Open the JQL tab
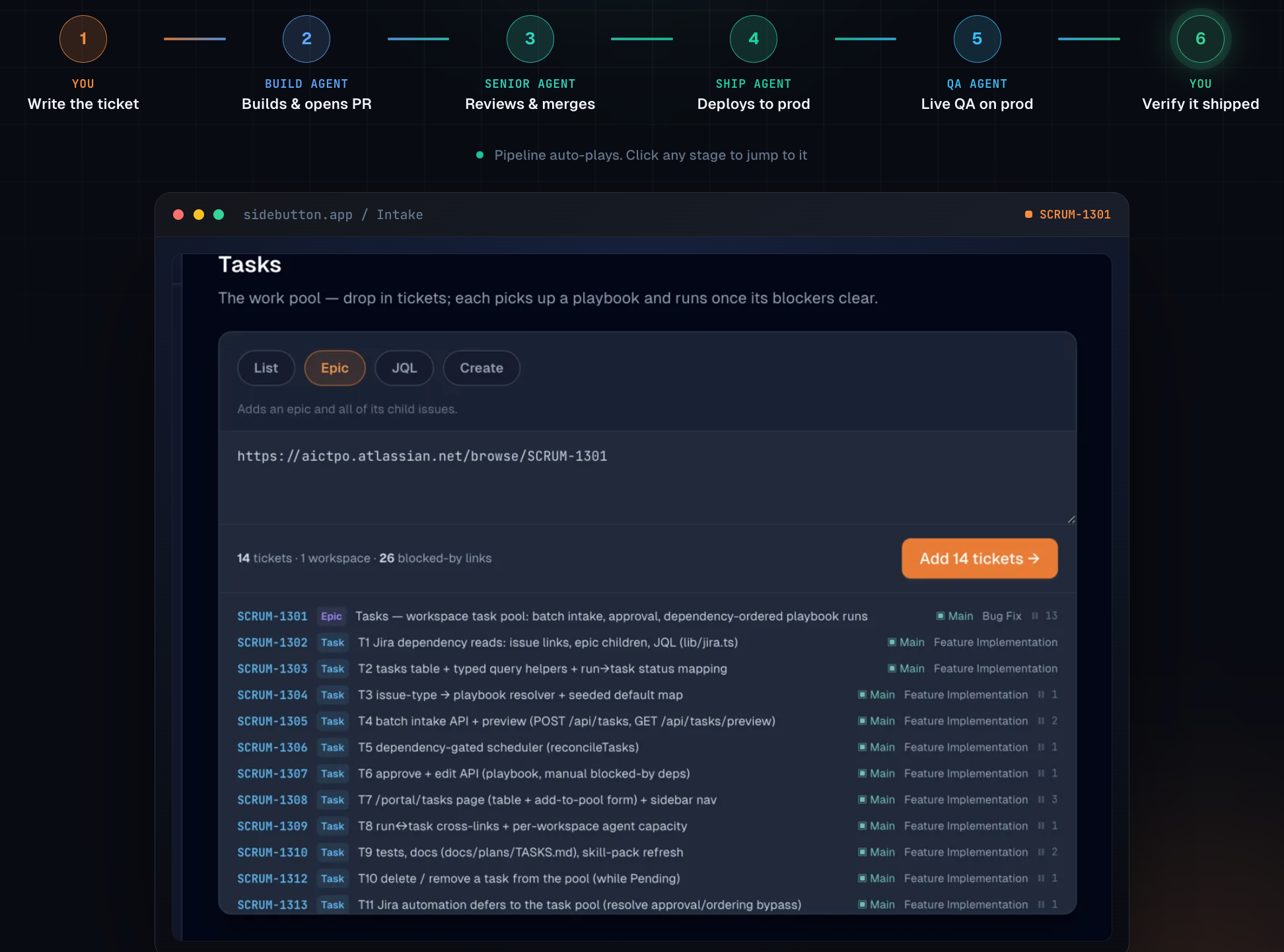Screen dimensions: 1284x952 click(x=404, y=368)
